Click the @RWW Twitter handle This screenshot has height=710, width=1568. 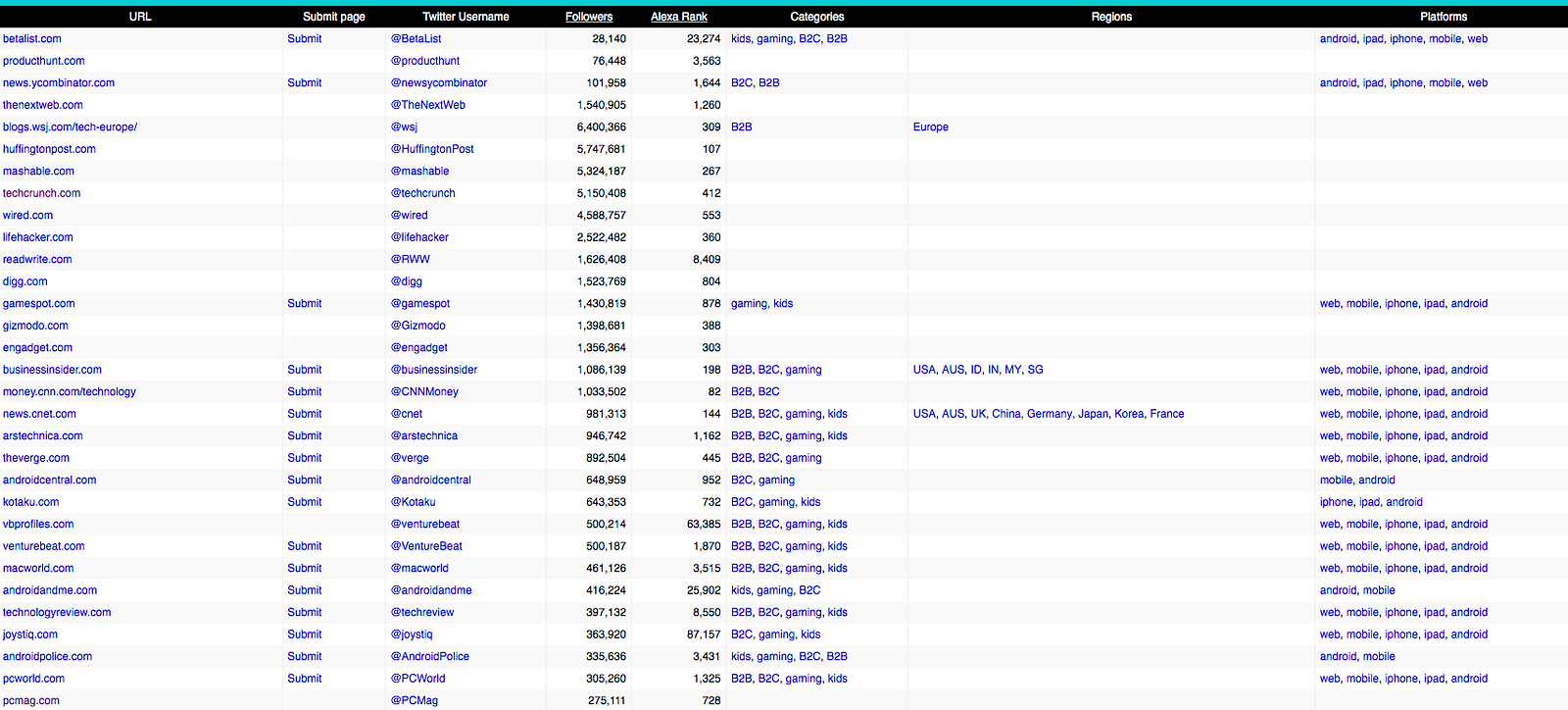[411, 260]
